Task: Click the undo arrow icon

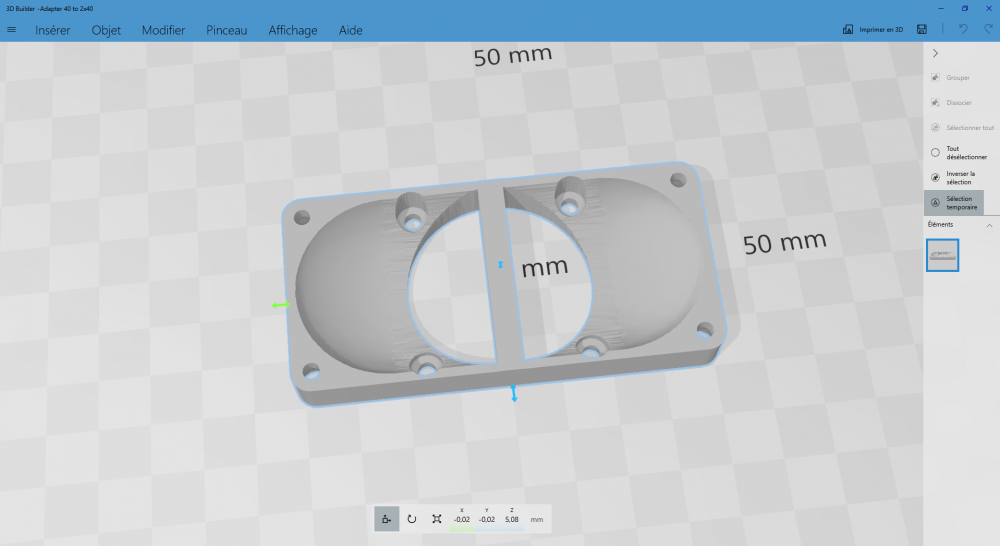Action: click(963, 29)
